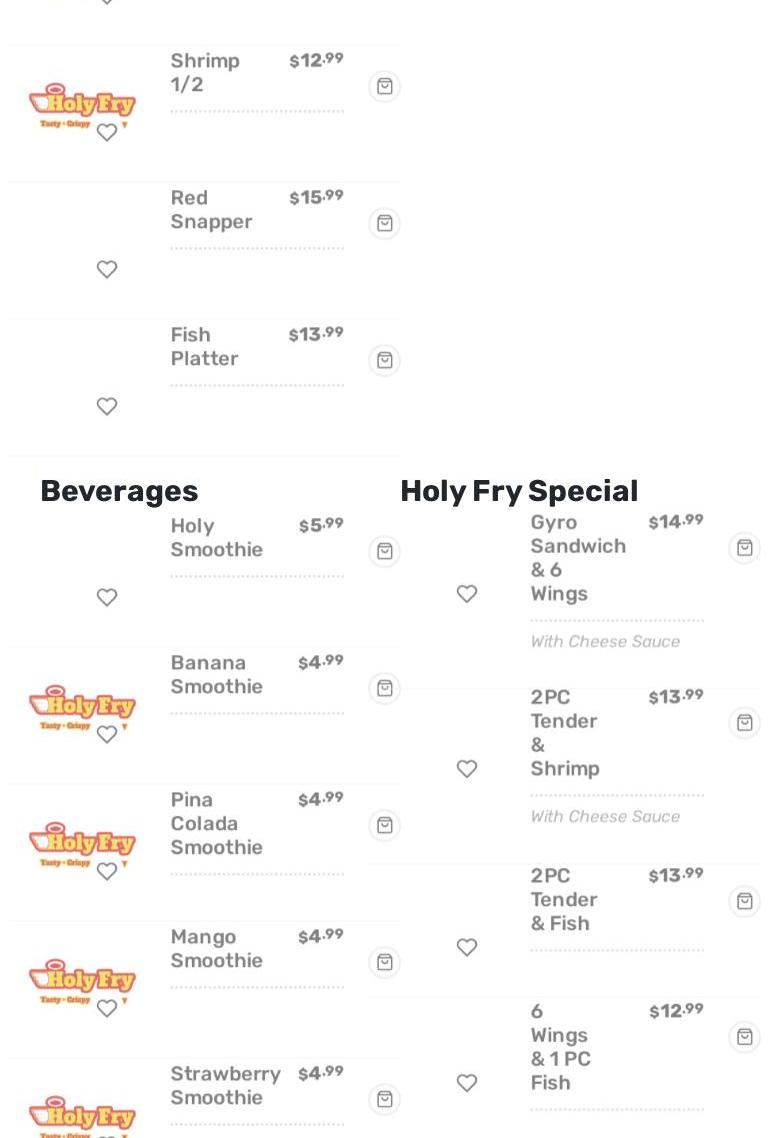Favorite the Gyro Sandwich & 6 Wings
The height and width of the screenshot is (1138, 770).
point(467,595)
